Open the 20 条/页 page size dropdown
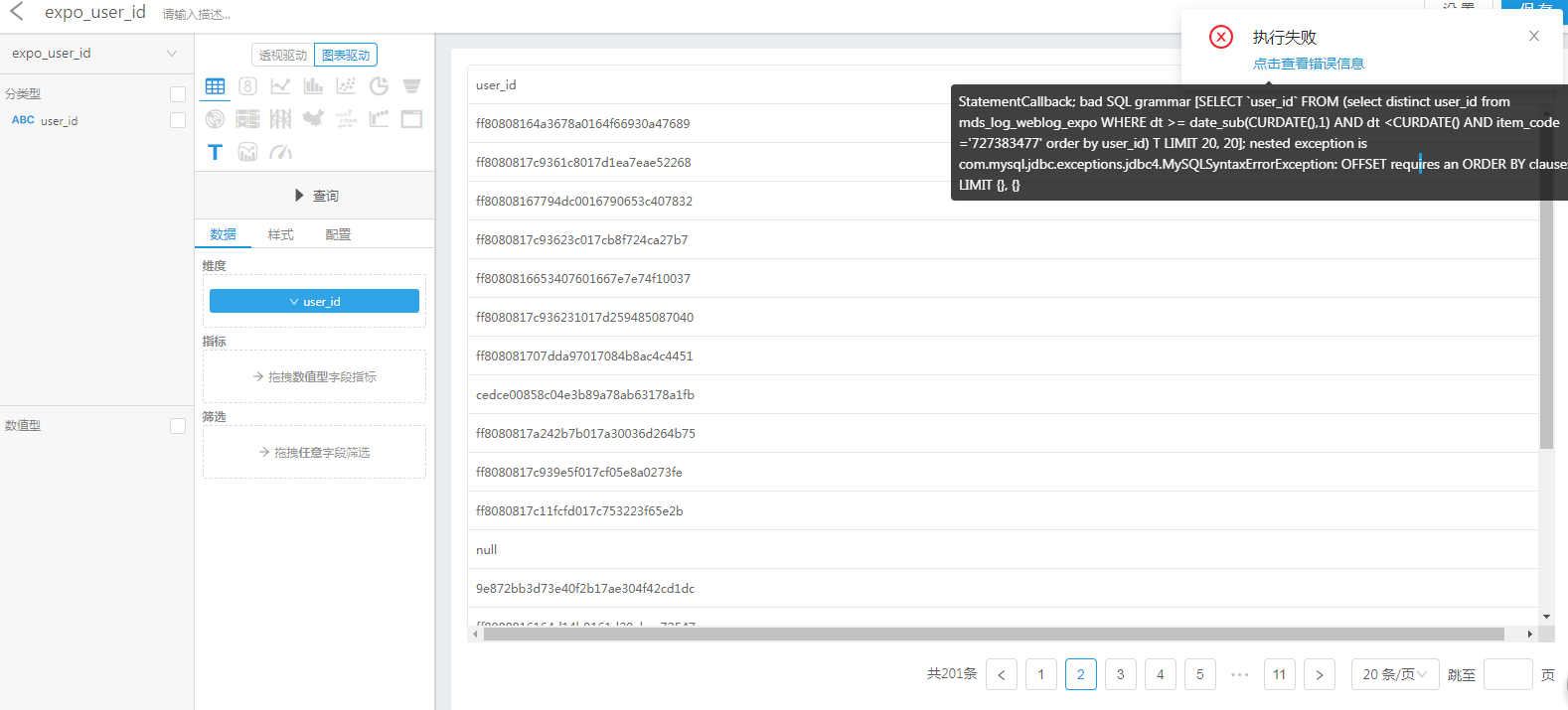Viewport: 1568px width, 710px height. click(1395, 674)
